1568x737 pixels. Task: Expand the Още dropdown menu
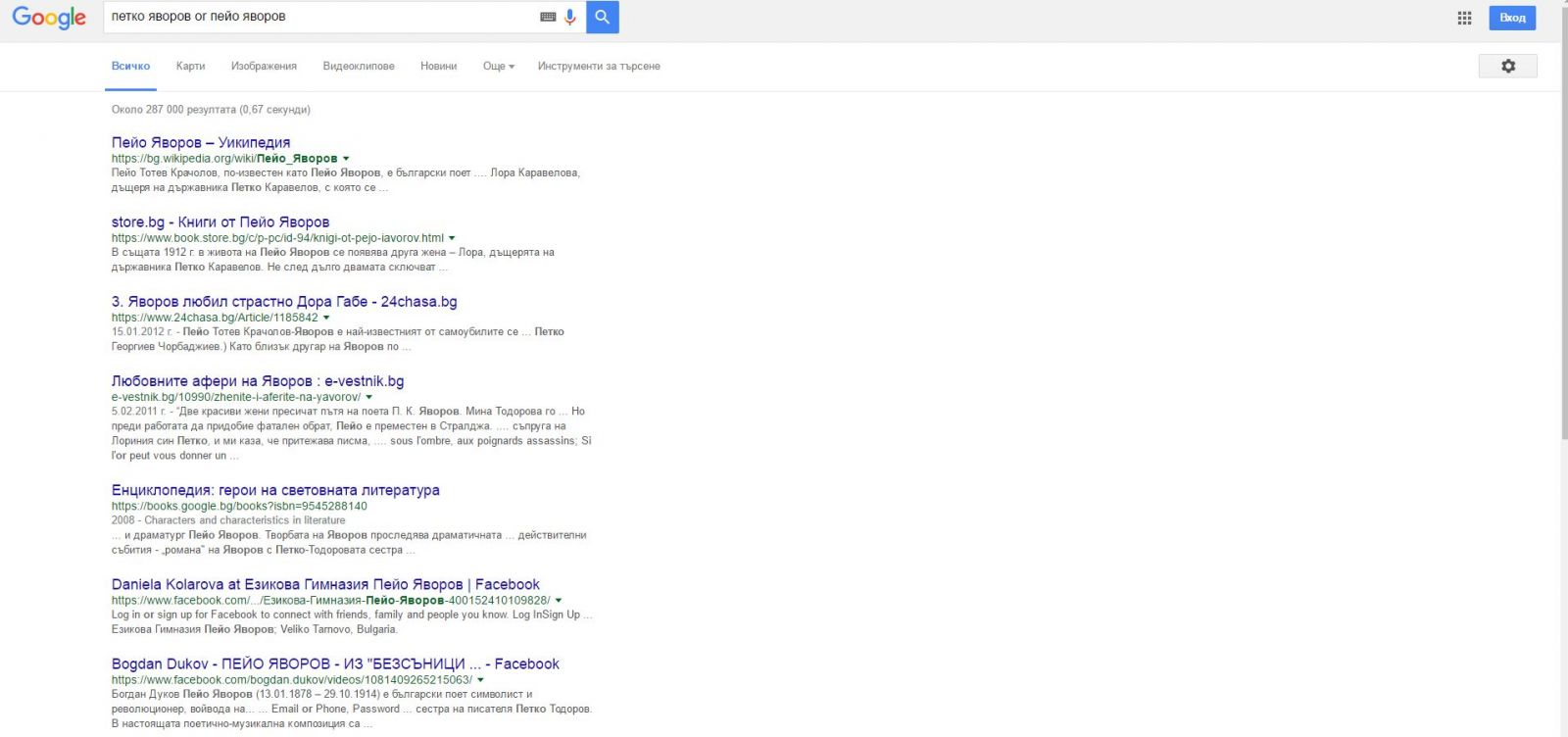pos(498,67)
